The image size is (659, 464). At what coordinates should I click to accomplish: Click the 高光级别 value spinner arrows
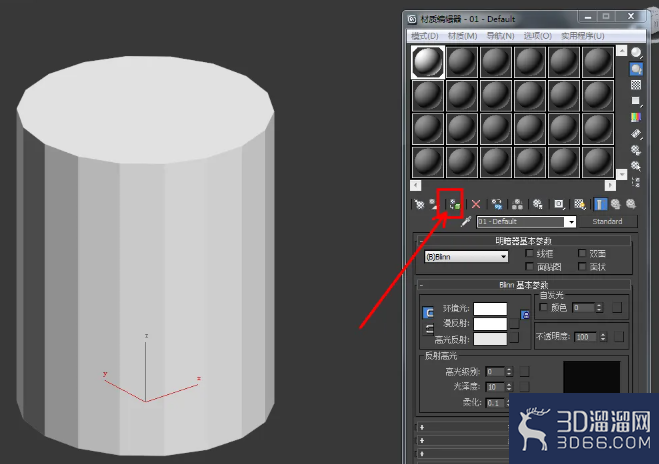click(x=509, y=372)
